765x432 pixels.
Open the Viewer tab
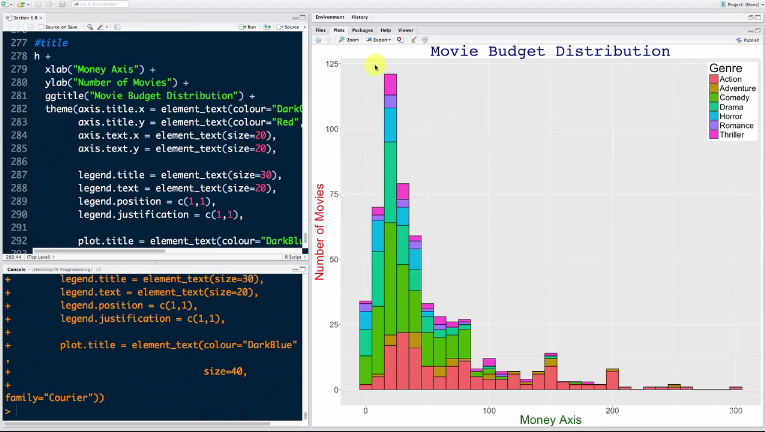(405, 30)
